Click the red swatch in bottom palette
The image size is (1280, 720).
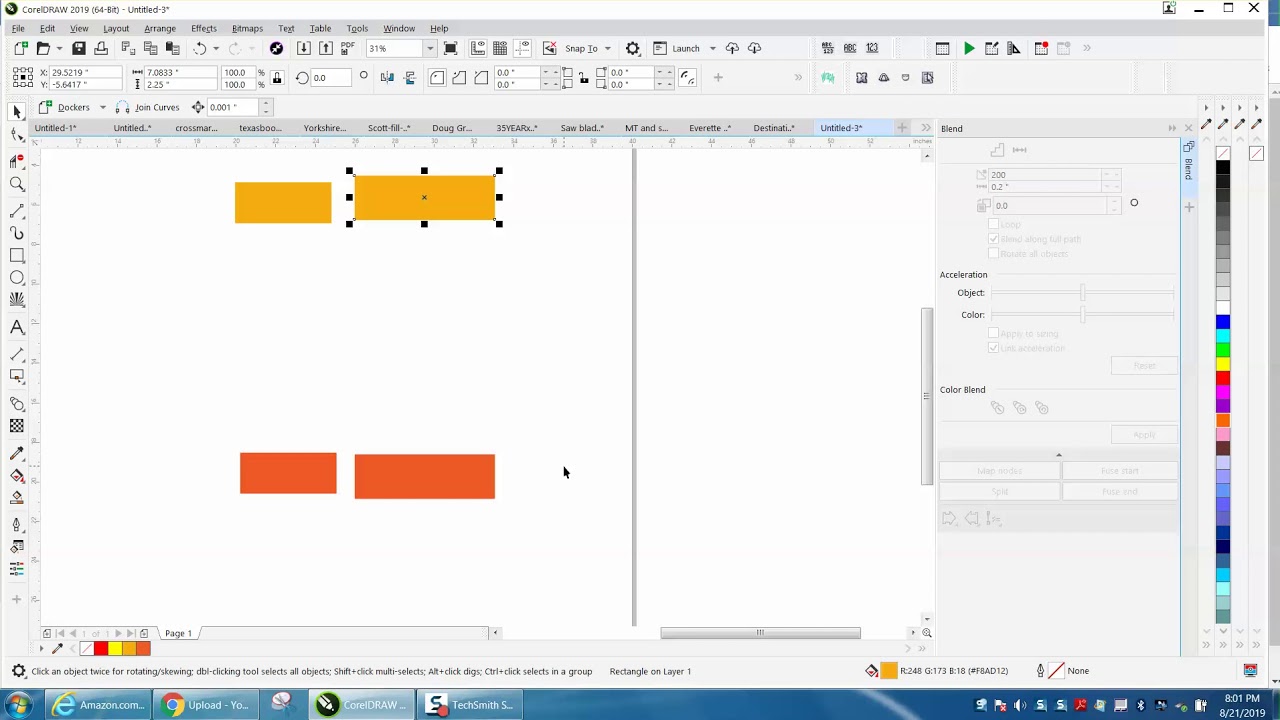101,649
